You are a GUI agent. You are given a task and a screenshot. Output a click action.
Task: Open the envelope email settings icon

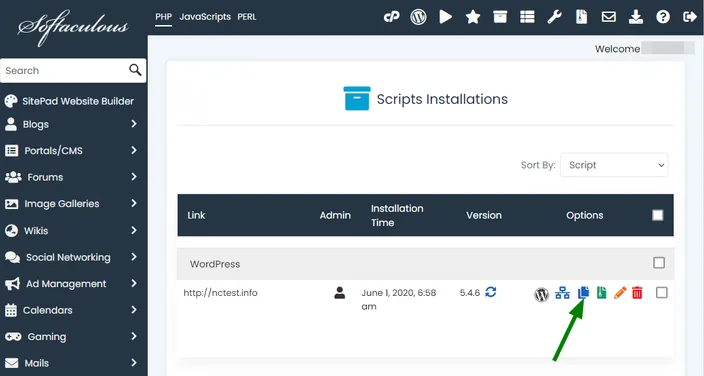click(x=609, y=17)
